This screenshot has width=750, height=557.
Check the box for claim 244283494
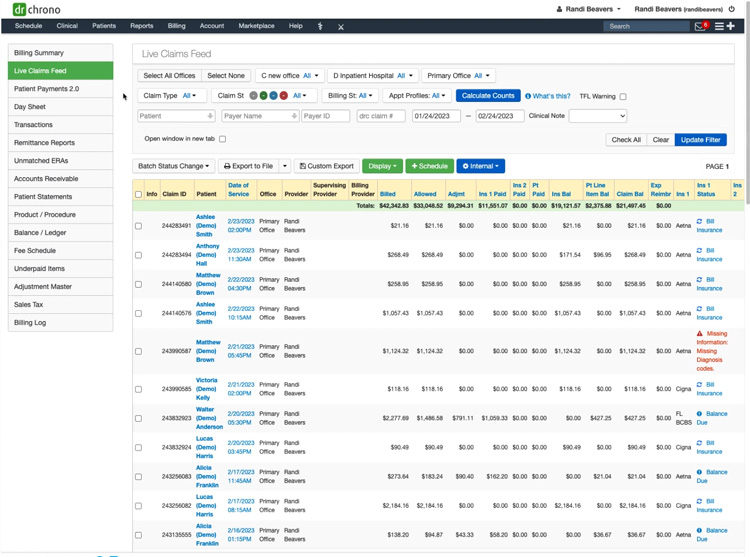point(138,255)
